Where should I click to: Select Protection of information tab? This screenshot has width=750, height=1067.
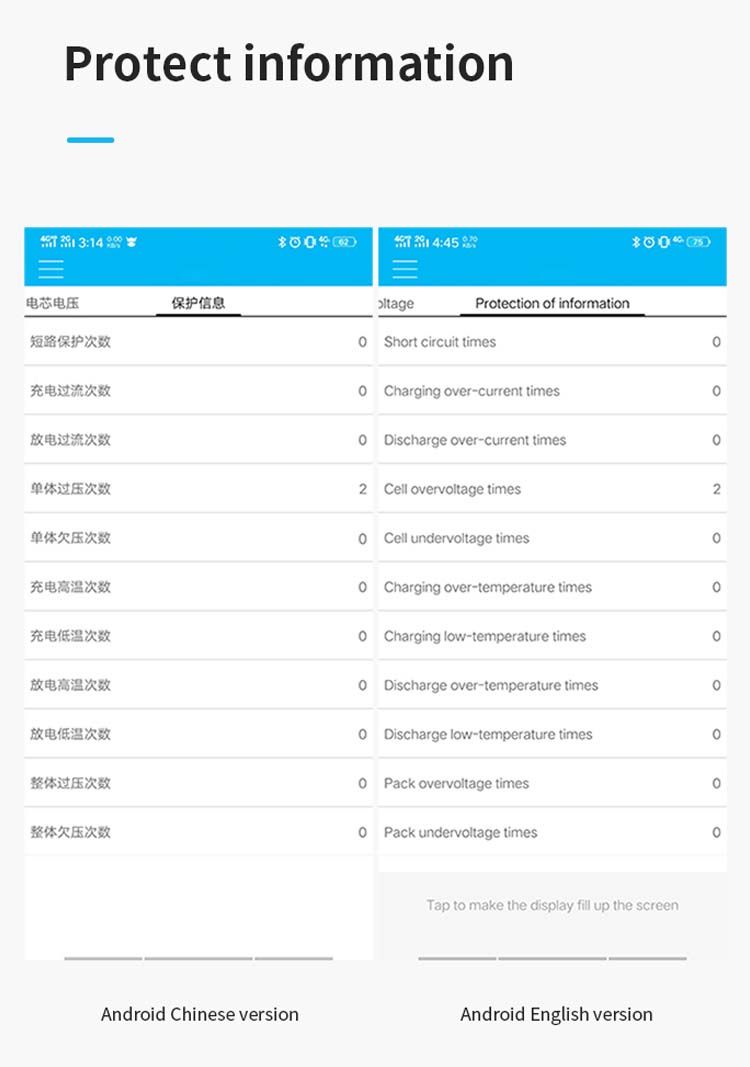pos(552,303)
